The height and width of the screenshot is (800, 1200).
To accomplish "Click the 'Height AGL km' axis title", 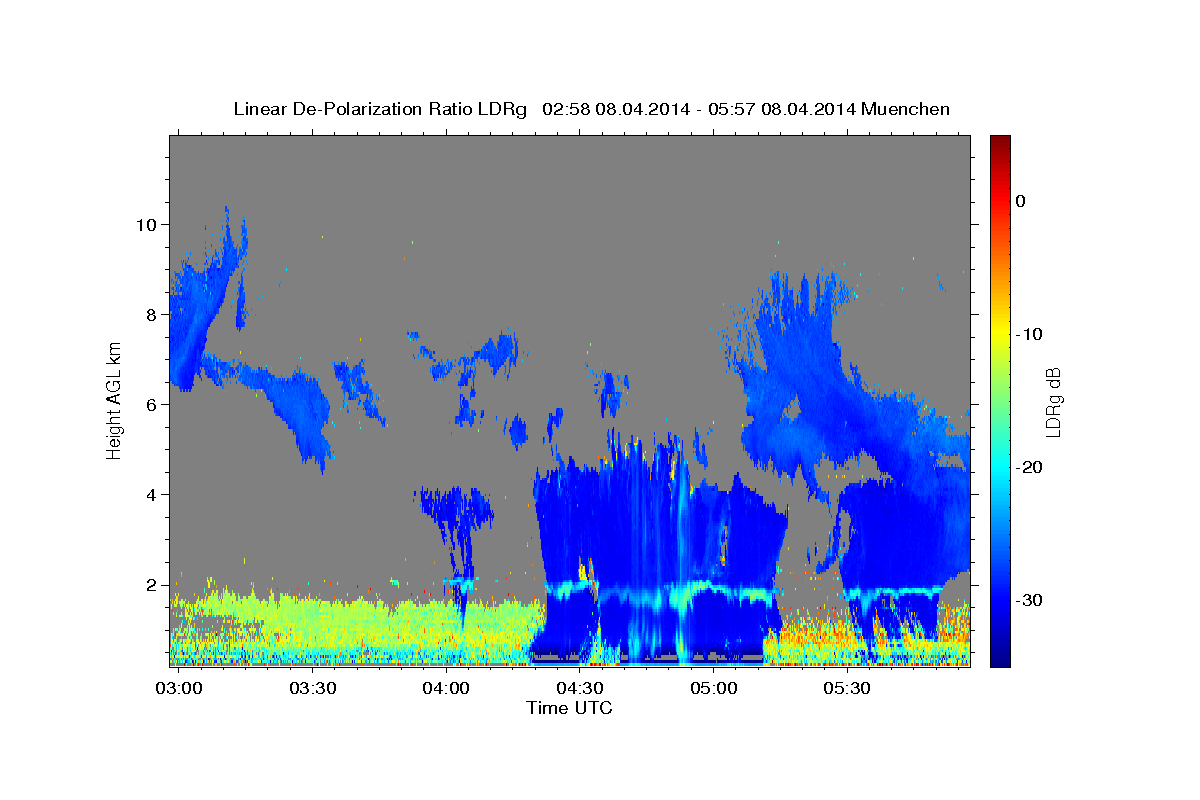I will [114, 401].
